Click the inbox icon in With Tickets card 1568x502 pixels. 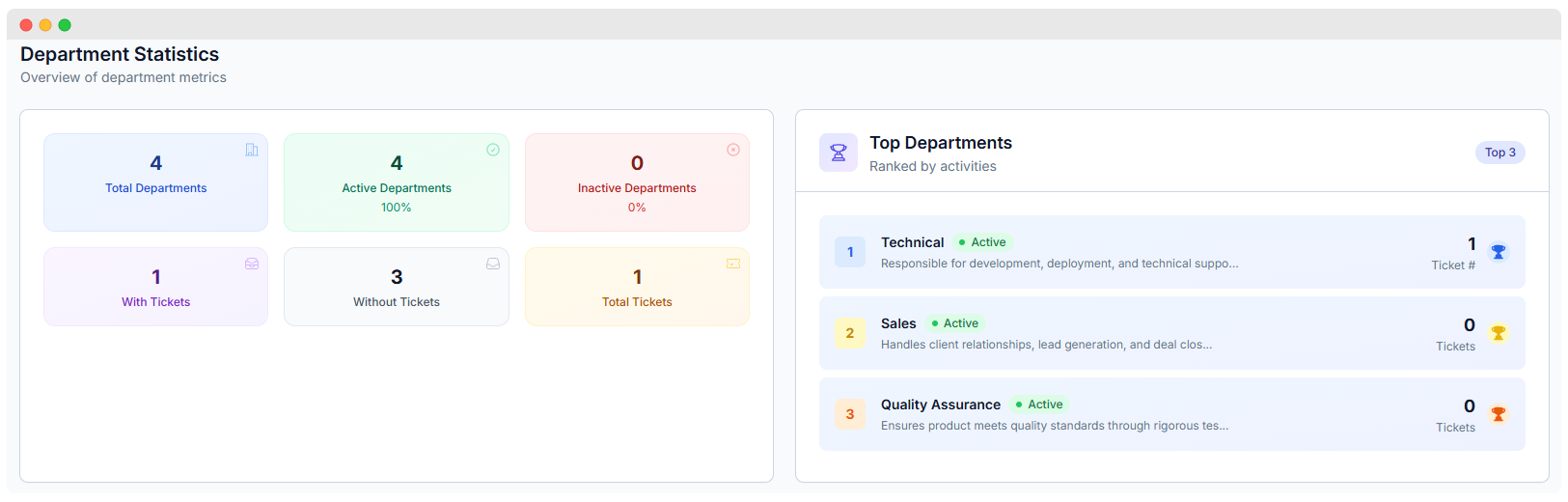tap(252, 264)
